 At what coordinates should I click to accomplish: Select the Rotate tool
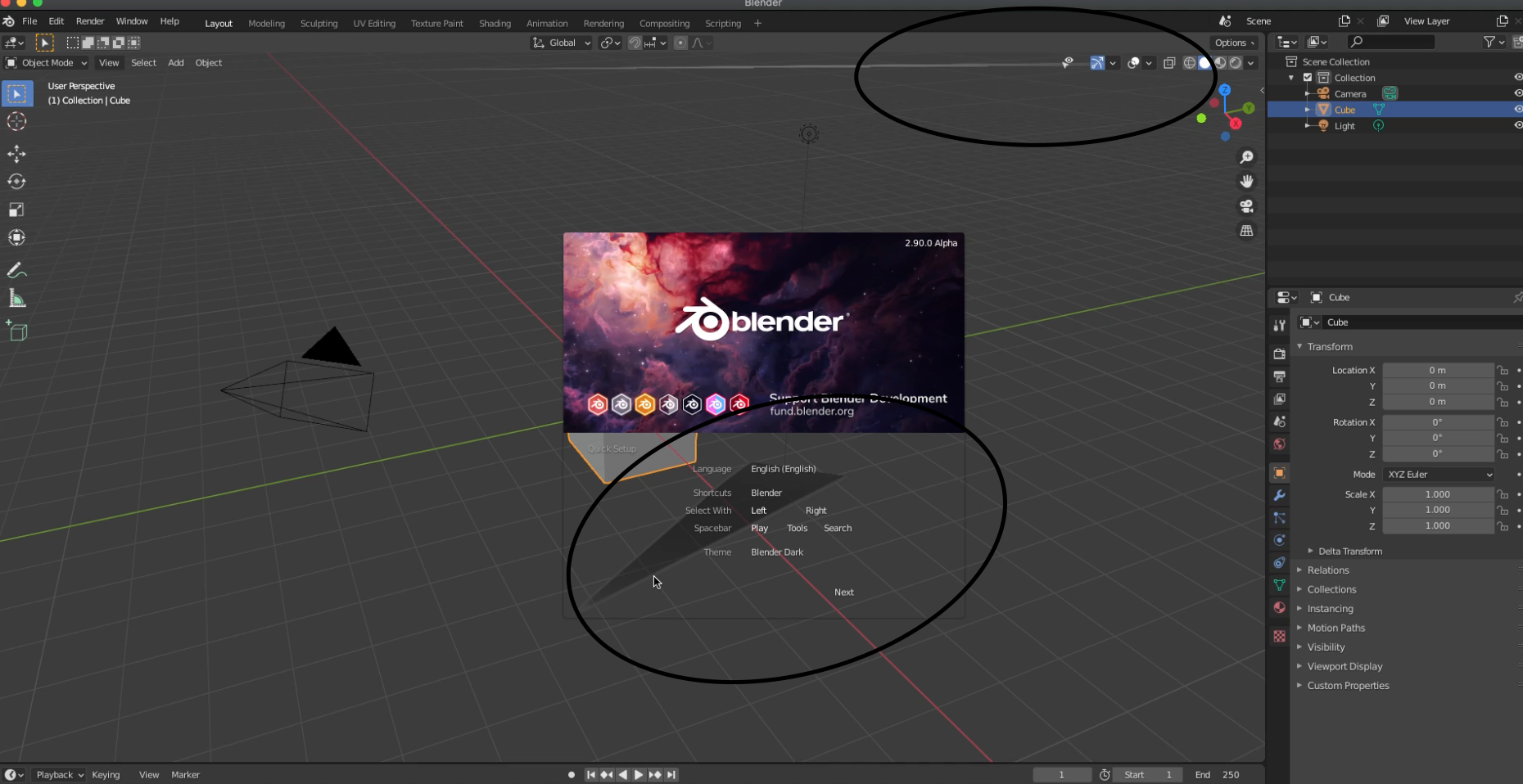[x=16, y=182]
